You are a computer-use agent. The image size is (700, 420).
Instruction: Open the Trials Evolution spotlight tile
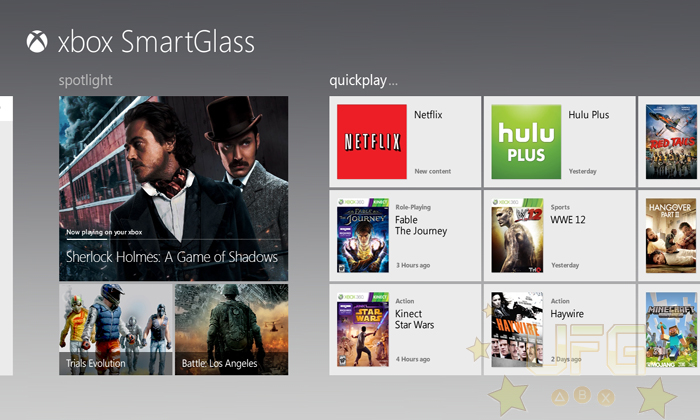[116, 329]
